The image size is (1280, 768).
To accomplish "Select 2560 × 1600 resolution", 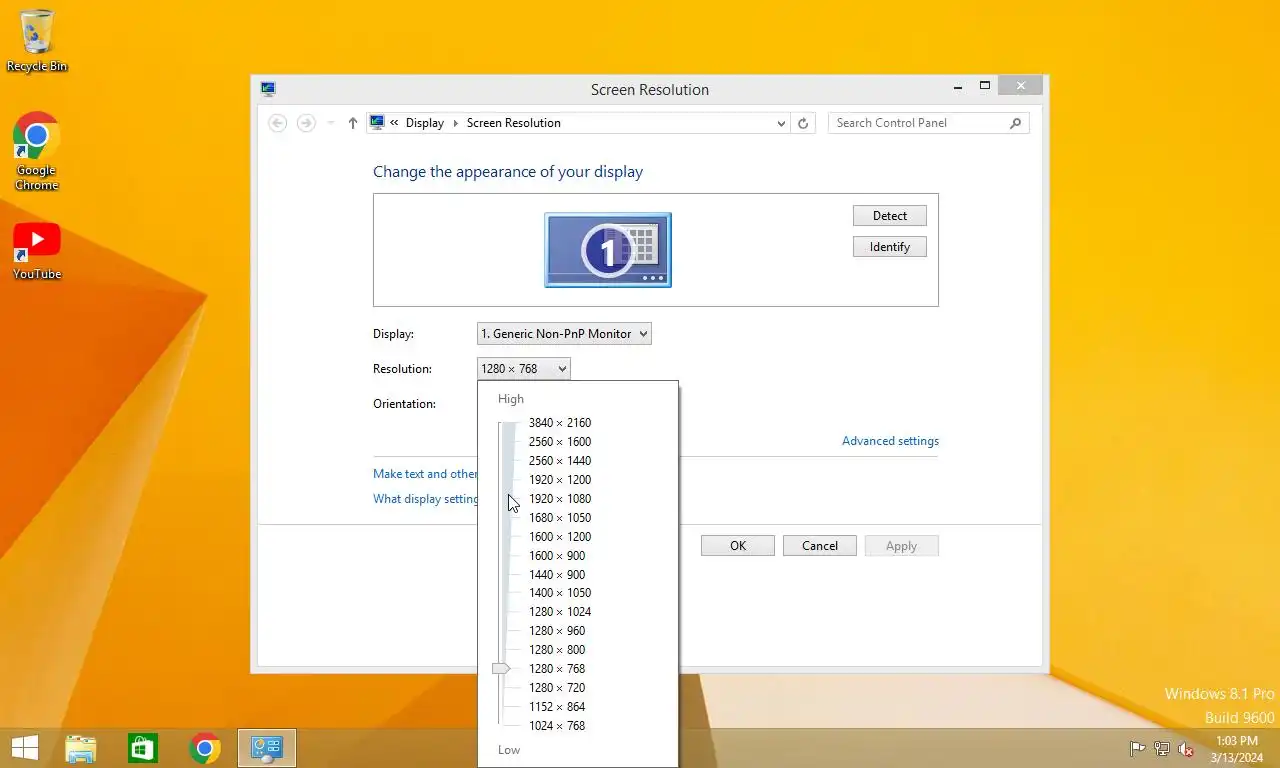I will [560, 442].
